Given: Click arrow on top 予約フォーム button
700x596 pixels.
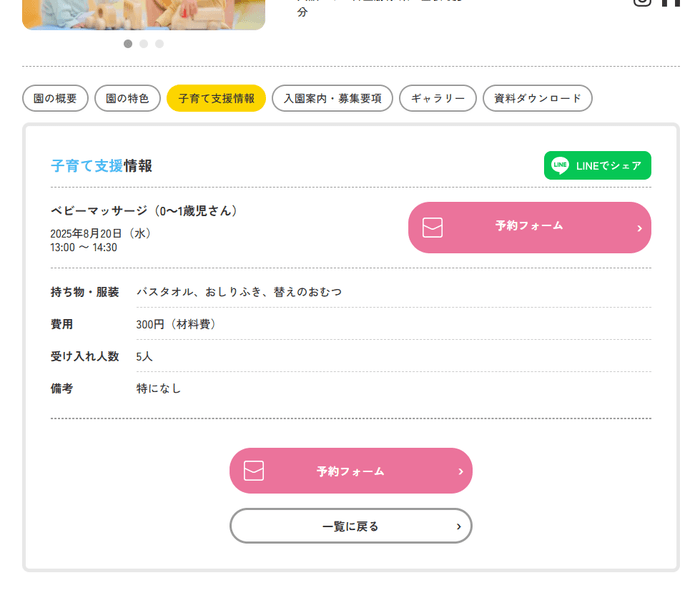Looking at the screenshot, I should coord(639,229).
